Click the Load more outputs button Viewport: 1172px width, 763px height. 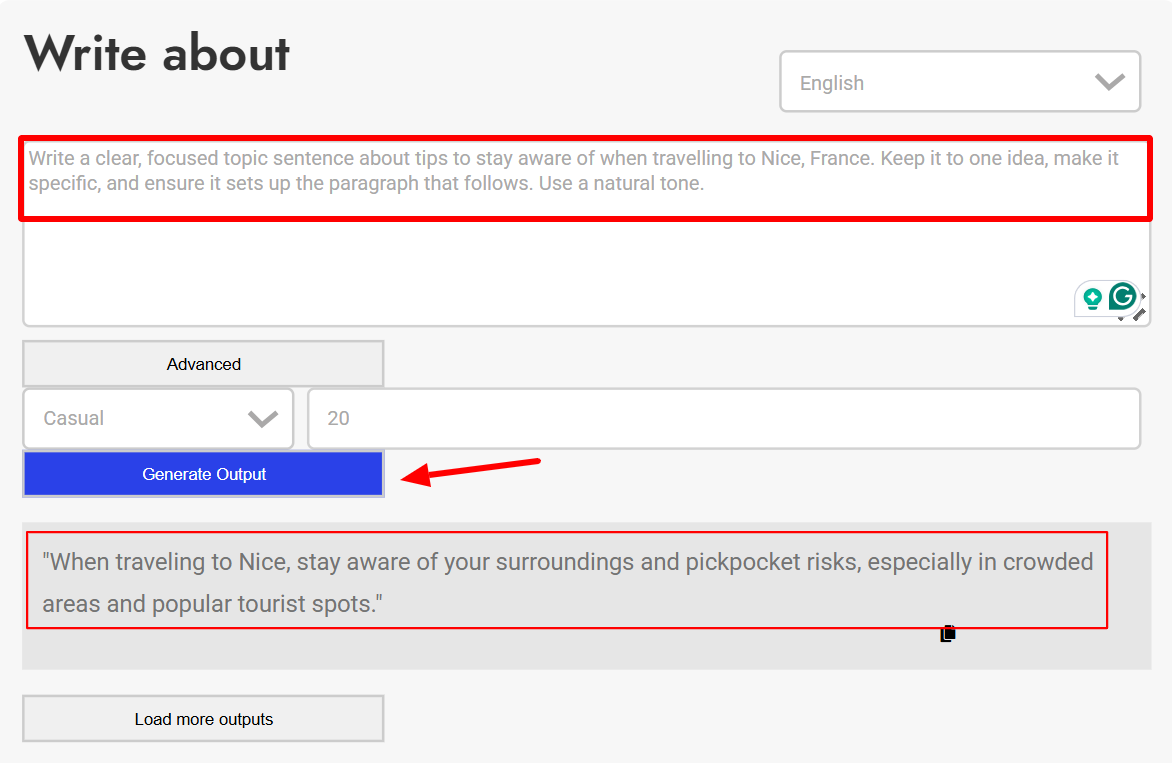(x=203, y=719)
